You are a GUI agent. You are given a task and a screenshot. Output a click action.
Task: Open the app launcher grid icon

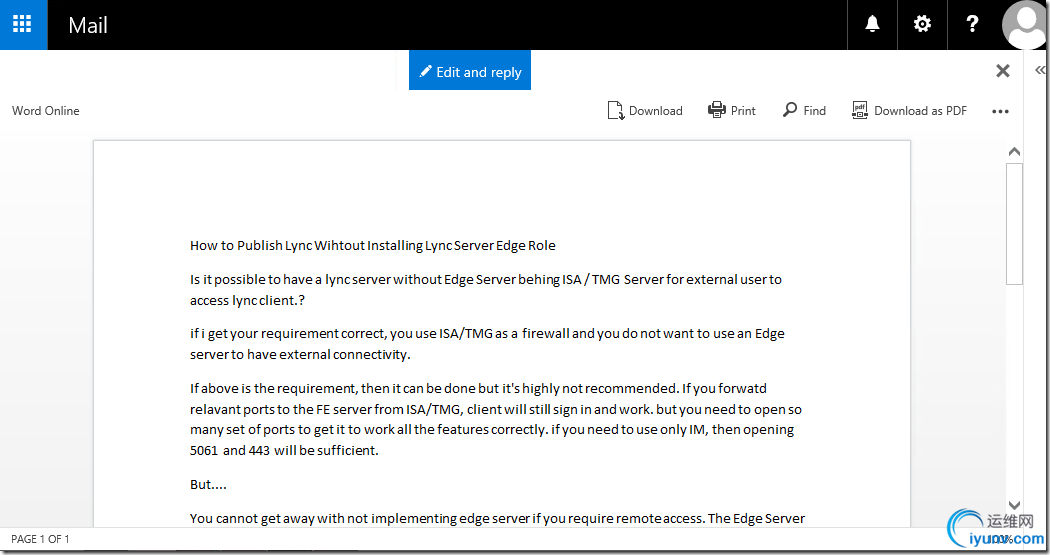22,24
